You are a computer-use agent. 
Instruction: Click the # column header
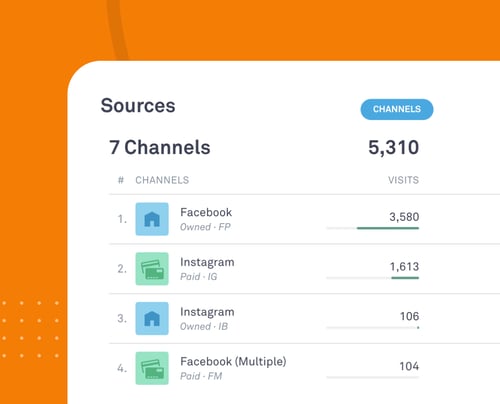click(121, 180)
